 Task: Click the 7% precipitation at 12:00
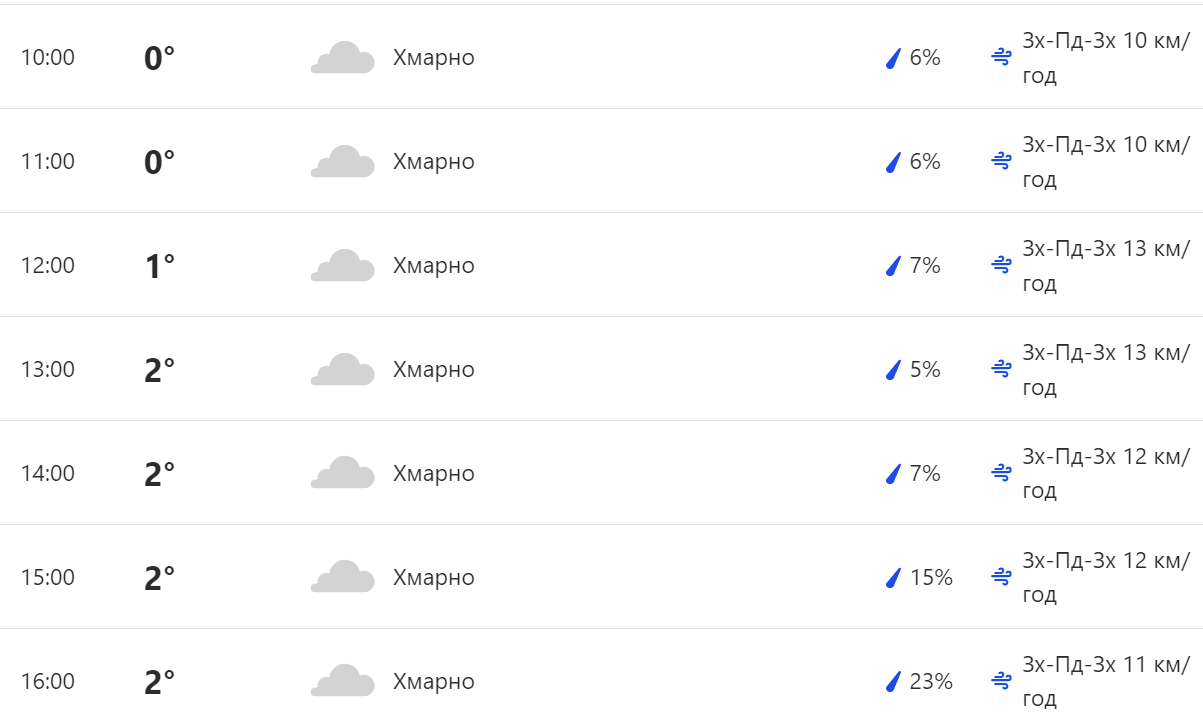925,266
